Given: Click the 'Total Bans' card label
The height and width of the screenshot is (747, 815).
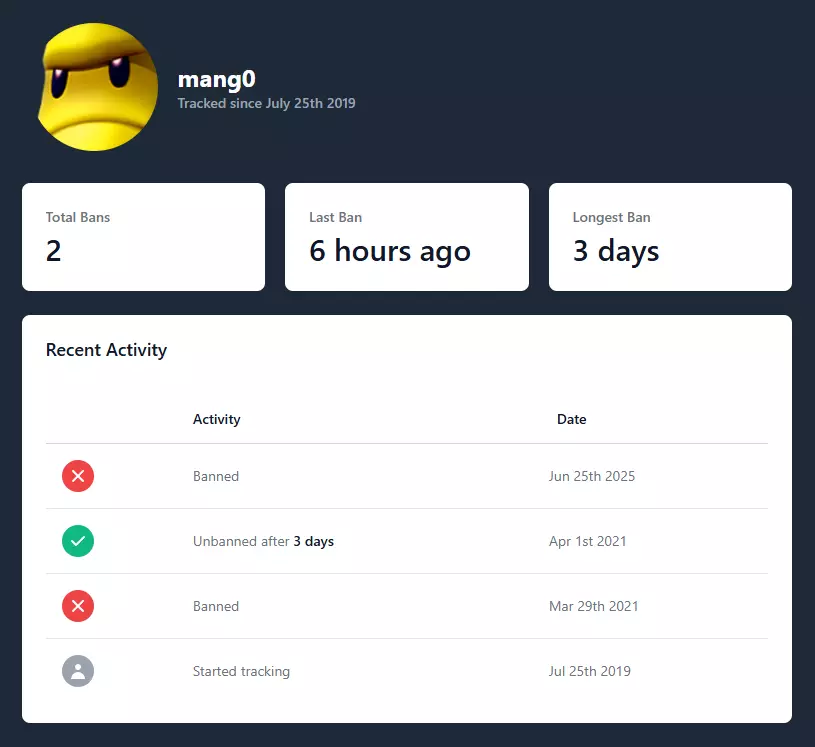Looking at the screenshot, I should [x=78, y=217].
